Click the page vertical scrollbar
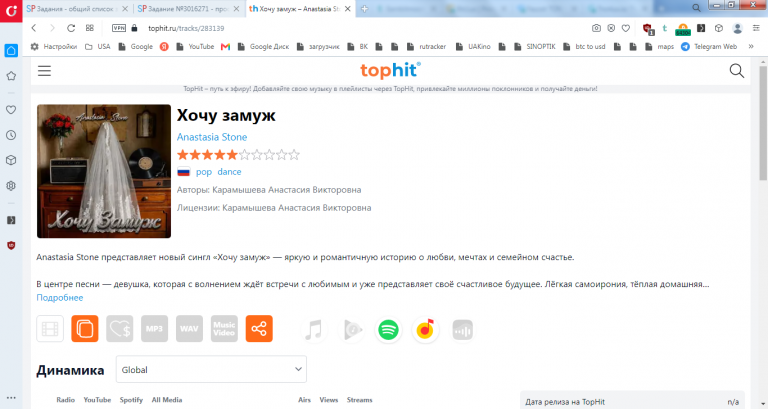 coord(763,122)
